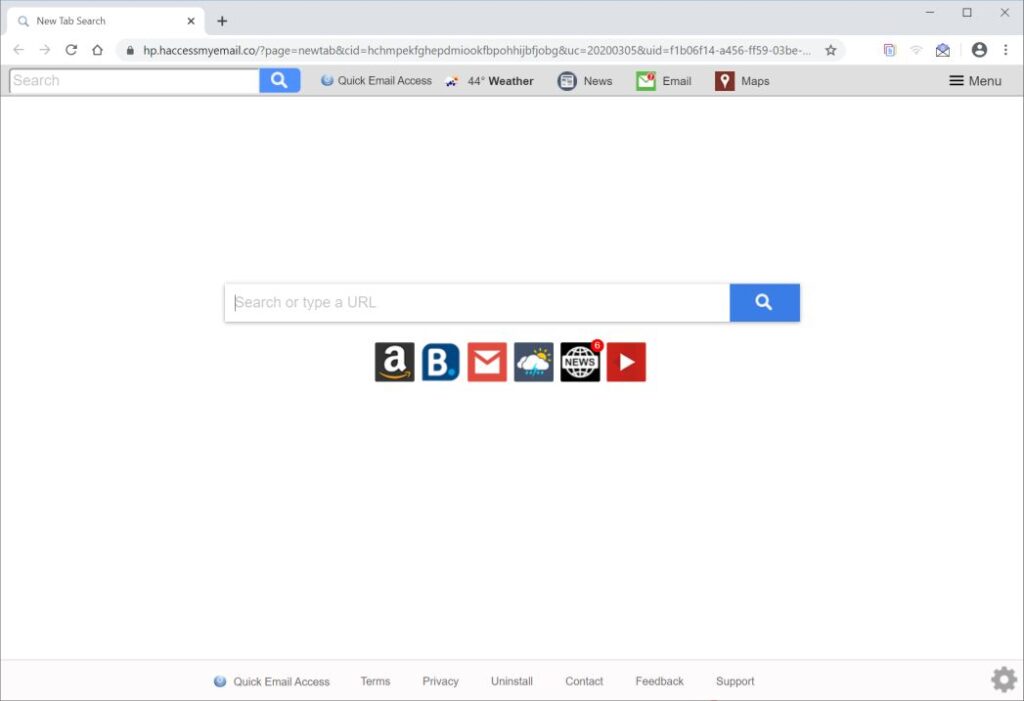Screen dimensions: 1024x701
Task: Open the Email toolbar shortcut
Action: coord(664,81)
